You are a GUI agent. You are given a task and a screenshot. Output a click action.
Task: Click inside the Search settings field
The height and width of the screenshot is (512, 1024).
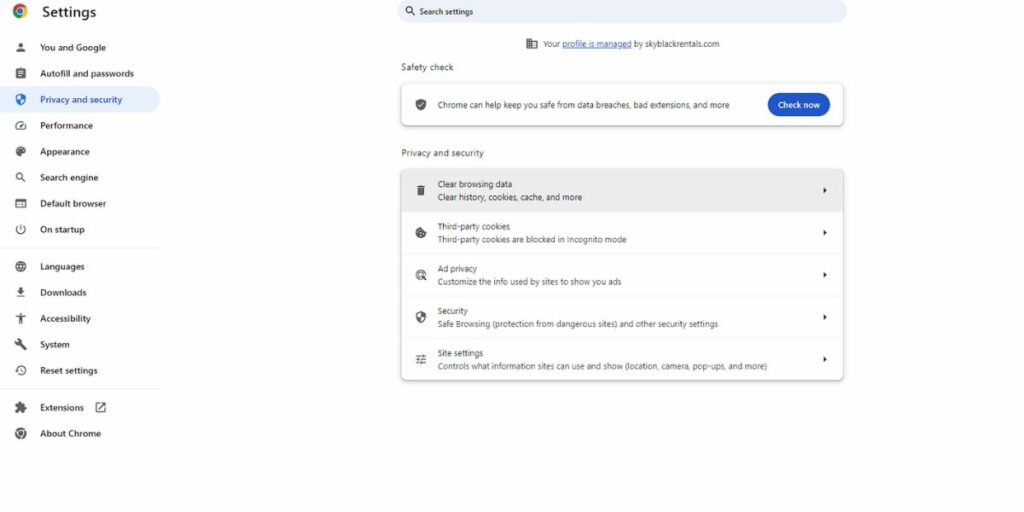pos(622,11)
